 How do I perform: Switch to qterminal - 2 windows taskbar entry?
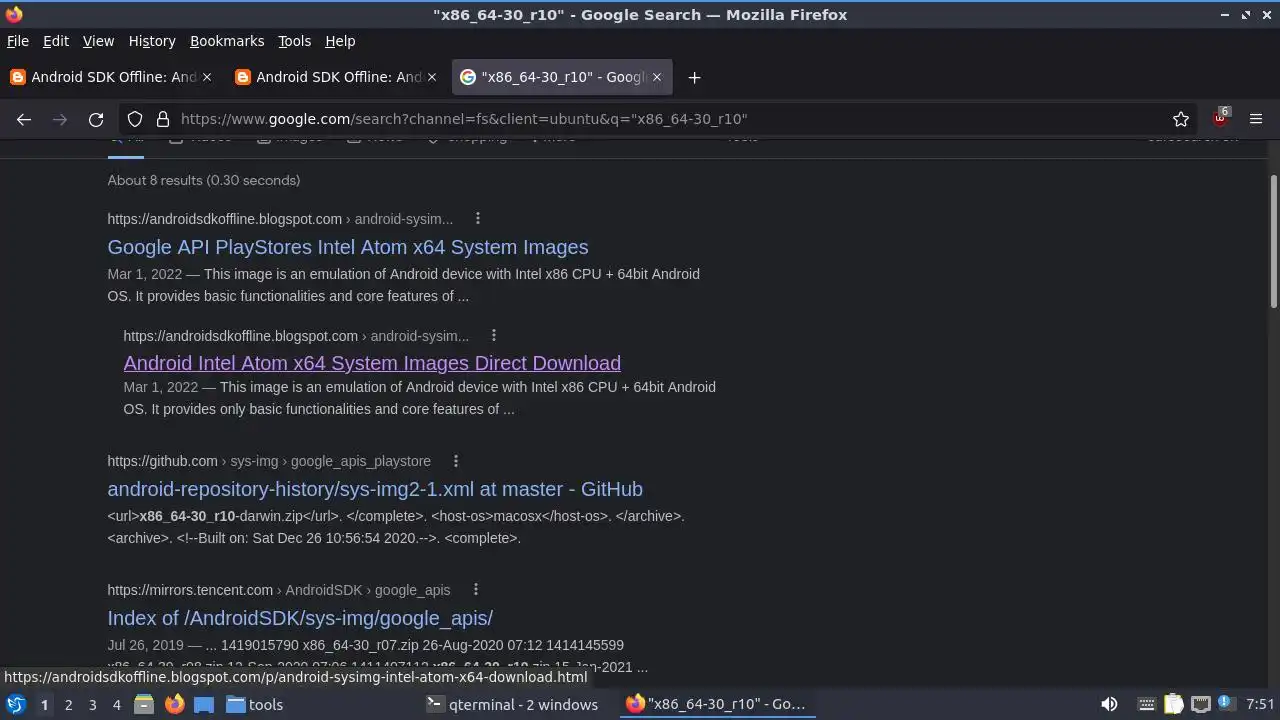(x=511, y=705)
